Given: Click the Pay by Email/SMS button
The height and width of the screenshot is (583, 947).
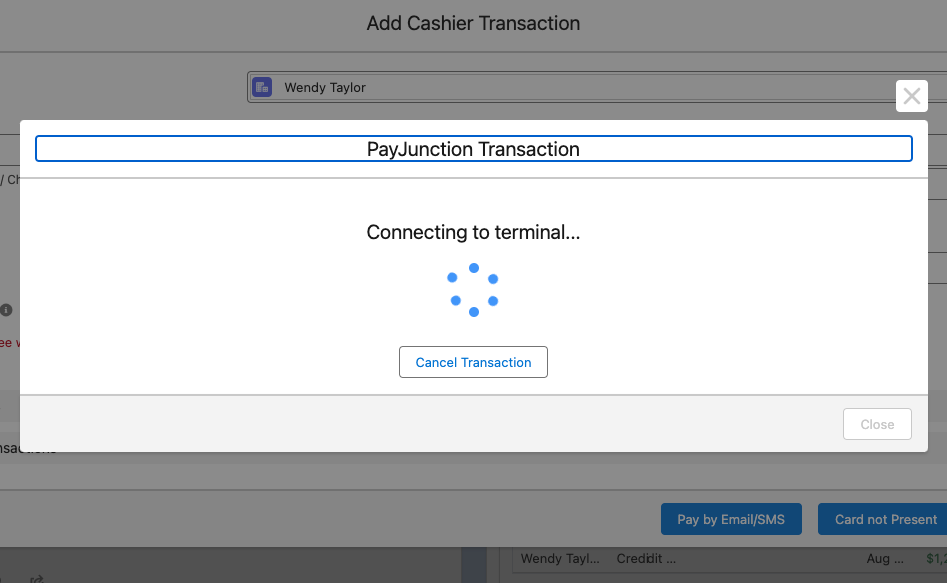Looking at the screenshot, I should (731, 519).
